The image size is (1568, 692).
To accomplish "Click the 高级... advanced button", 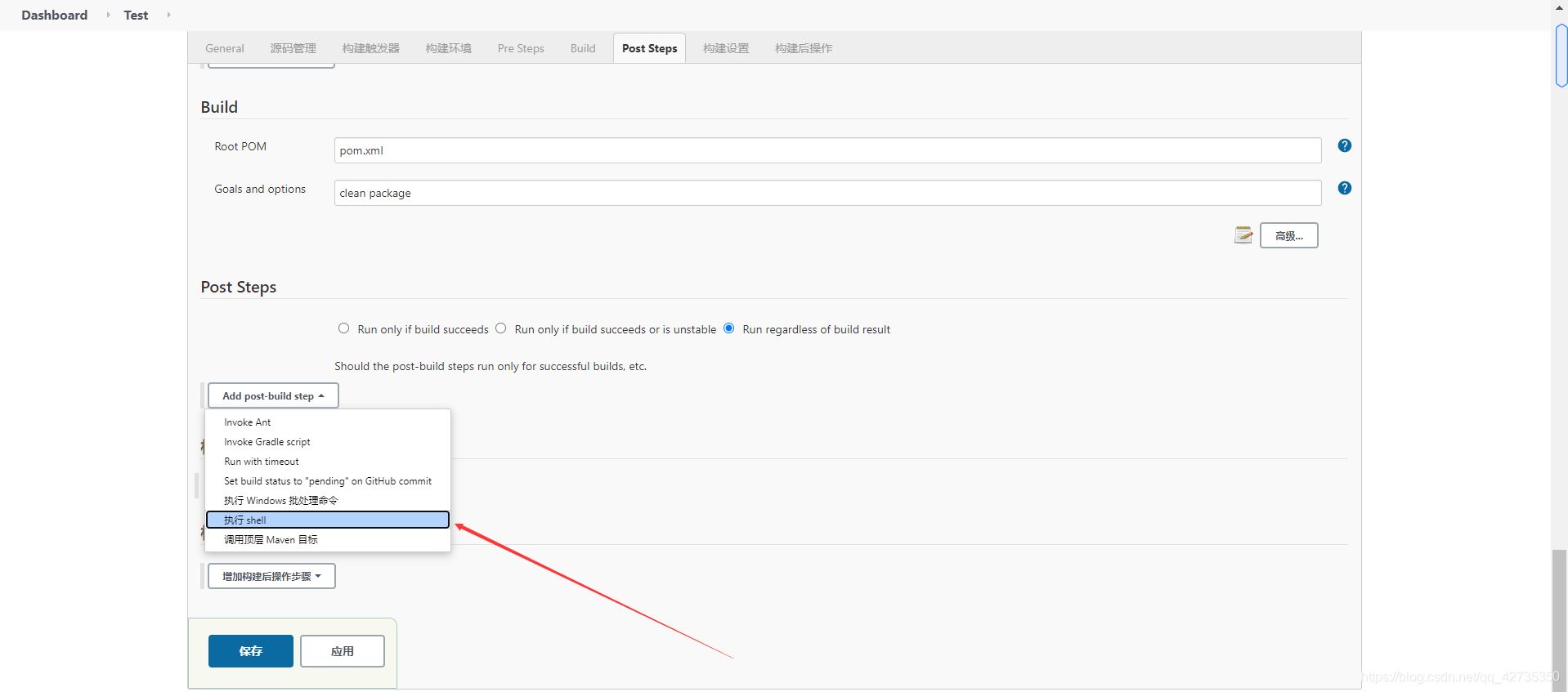I will [1289, 235].
